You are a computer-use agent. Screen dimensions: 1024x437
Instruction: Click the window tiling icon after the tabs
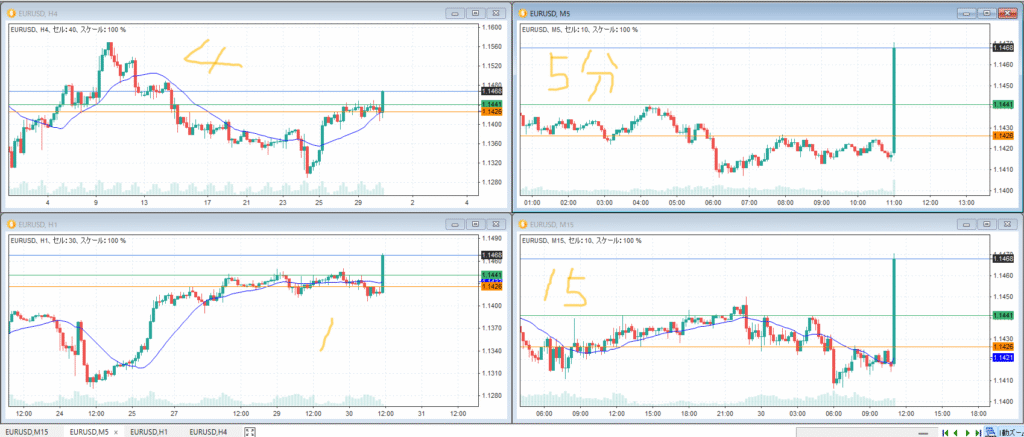pyautogui.click(x=250, y=431)
